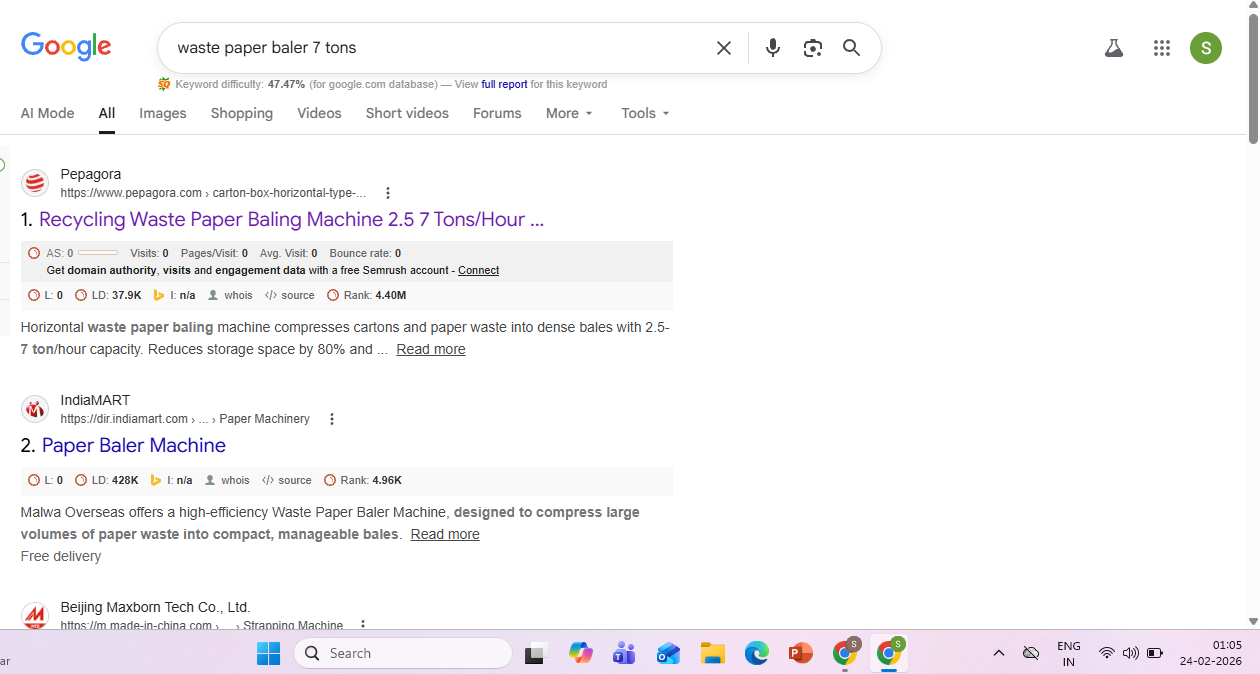1260x674 pixels.
Task: Open the volume speaker tray icon
Action: point(1130,653)
